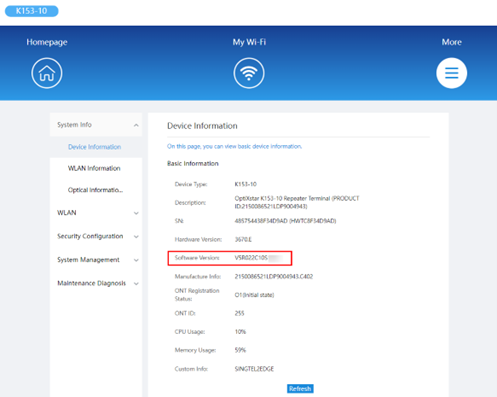This screenshot has width=497, height=397.
Task: Click the Homepage label
Action: point(47,42)
